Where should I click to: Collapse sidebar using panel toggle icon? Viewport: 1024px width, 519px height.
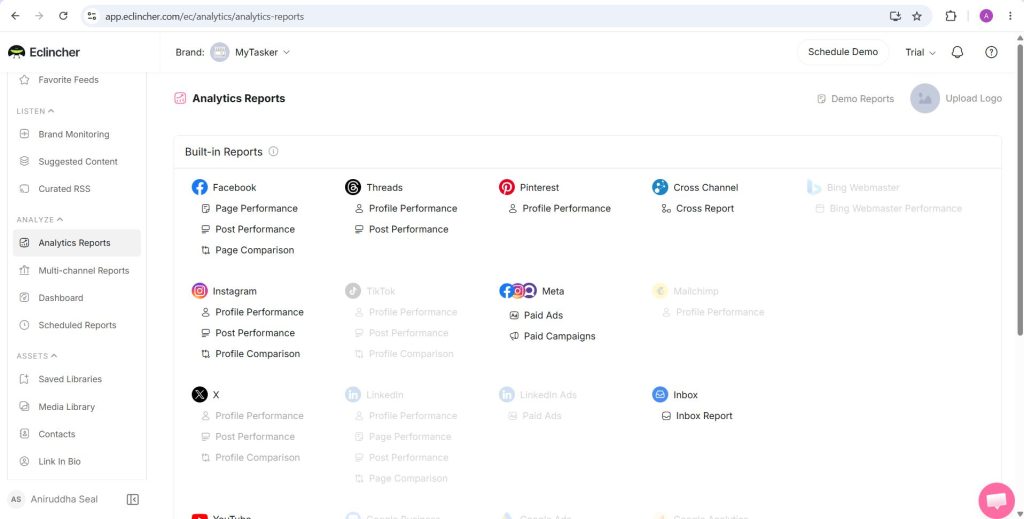click(x=133, y=499)
